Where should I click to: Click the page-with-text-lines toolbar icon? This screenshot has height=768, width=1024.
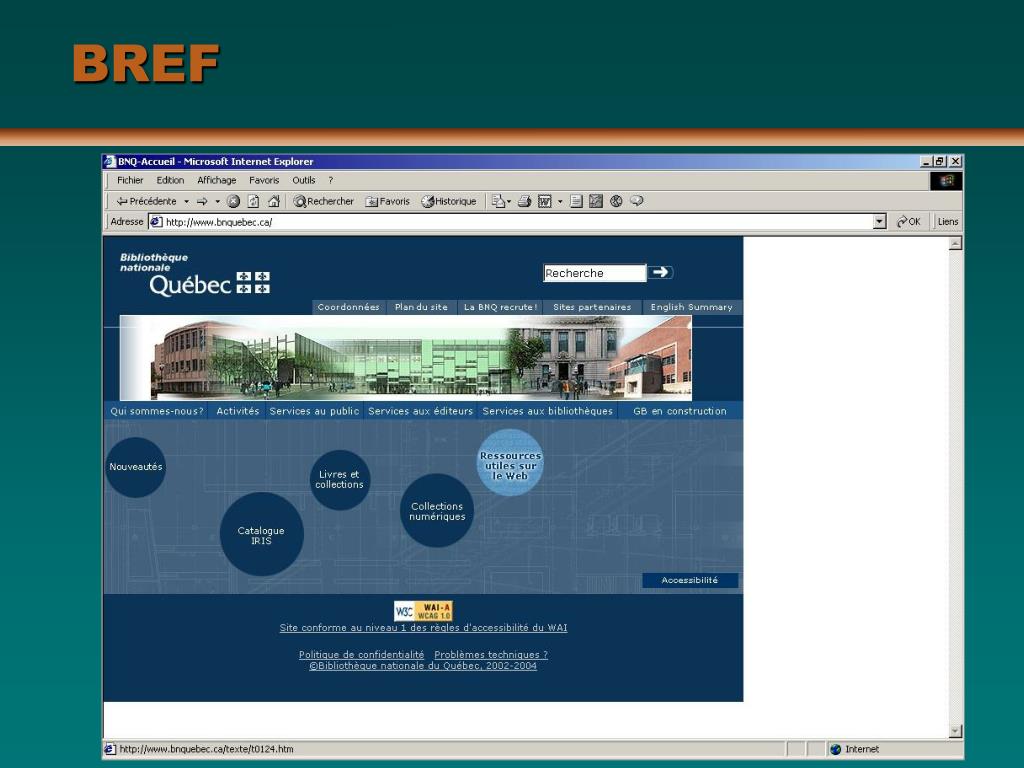(576, 201)
